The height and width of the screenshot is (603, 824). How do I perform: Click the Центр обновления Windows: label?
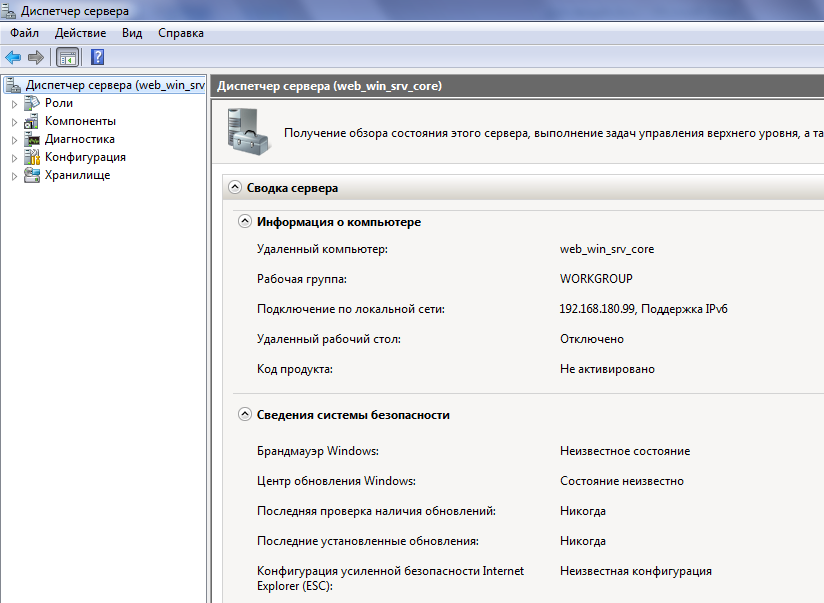[x=336, y=481]
